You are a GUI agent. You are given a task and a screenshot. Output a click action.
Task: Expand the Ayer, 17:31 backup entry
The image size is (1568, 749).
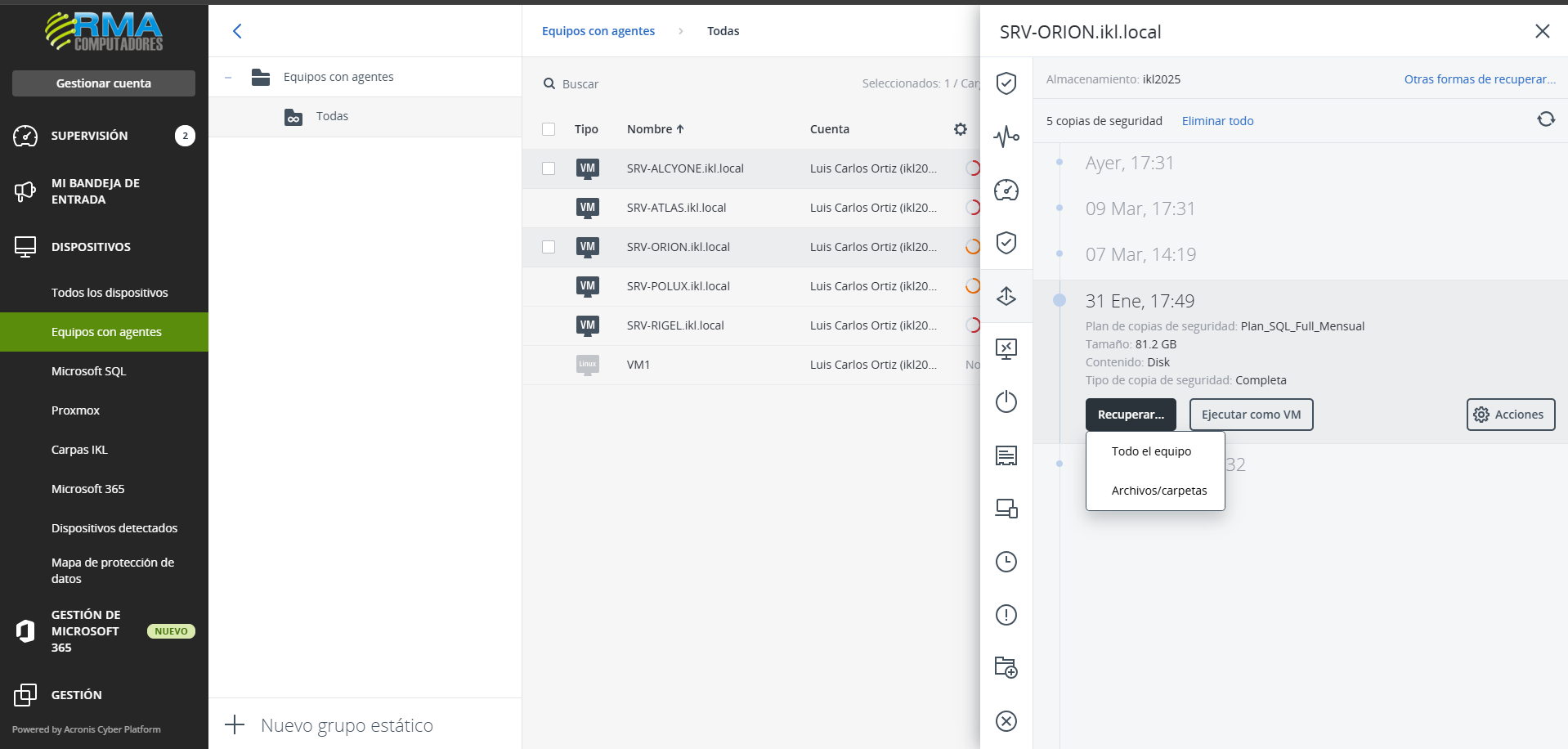tap(1129, 164)
